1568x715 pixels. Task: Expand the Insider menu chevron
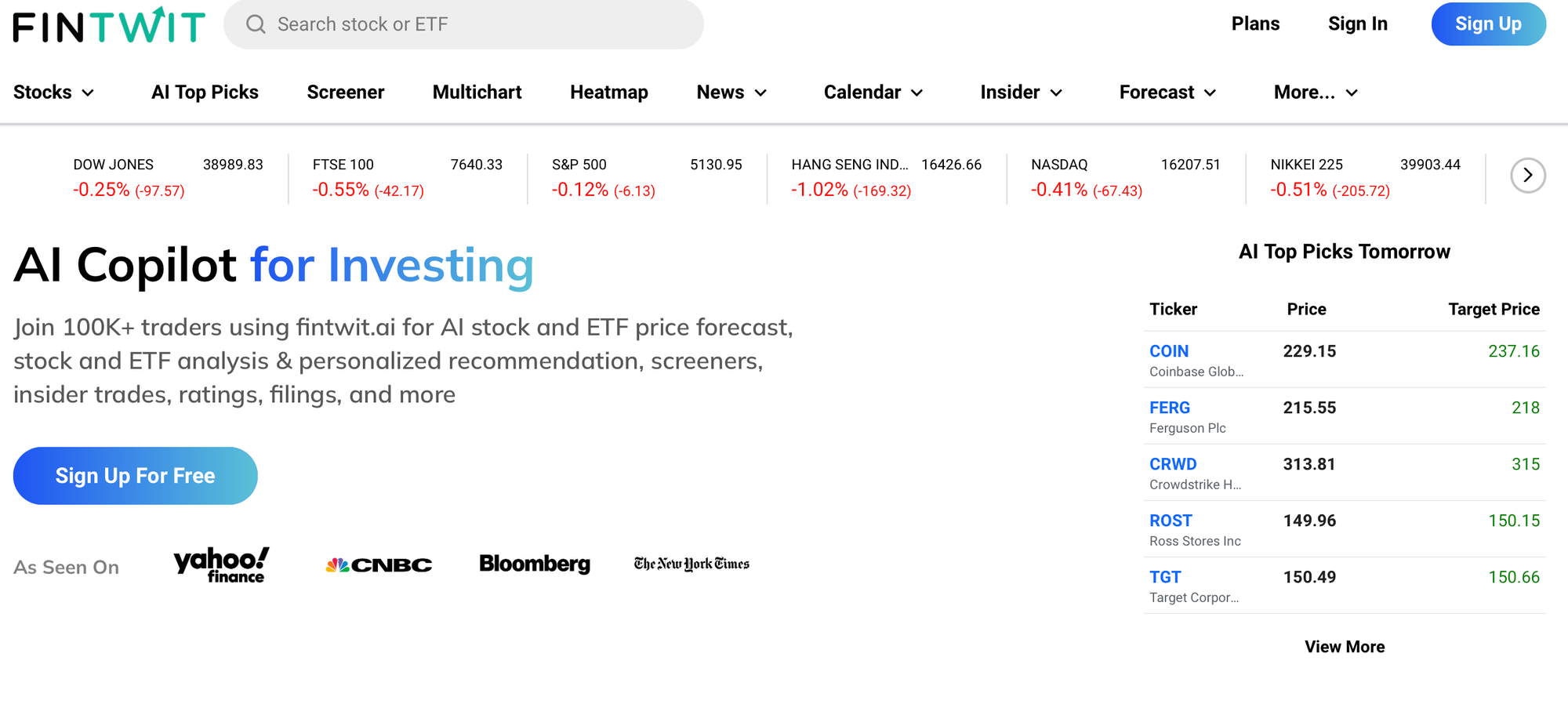click(1056, 93)
